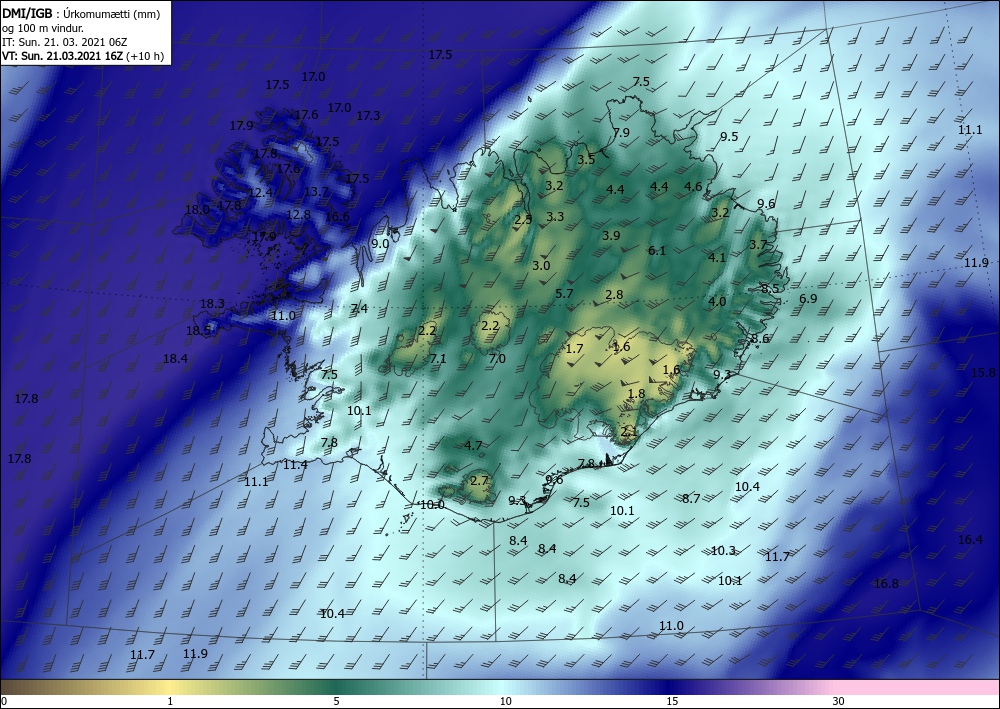Click the map value 3.7
This screenshot has width=1000, height=709.
758,244
